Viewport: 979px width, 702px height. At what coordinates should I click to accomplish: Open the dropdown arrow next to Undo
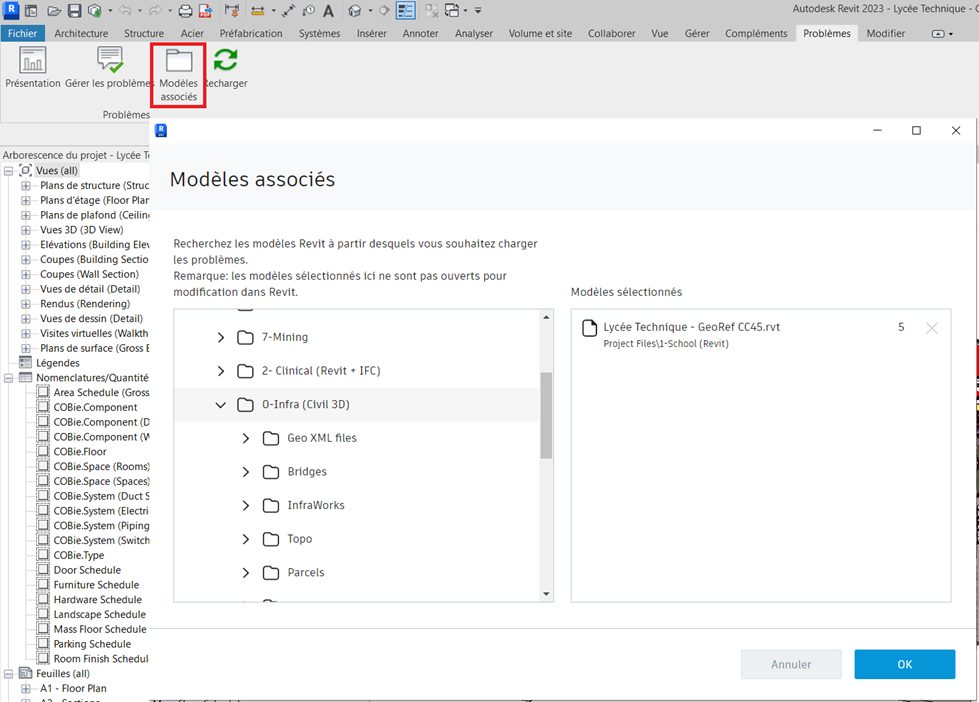tap(139, 11)
